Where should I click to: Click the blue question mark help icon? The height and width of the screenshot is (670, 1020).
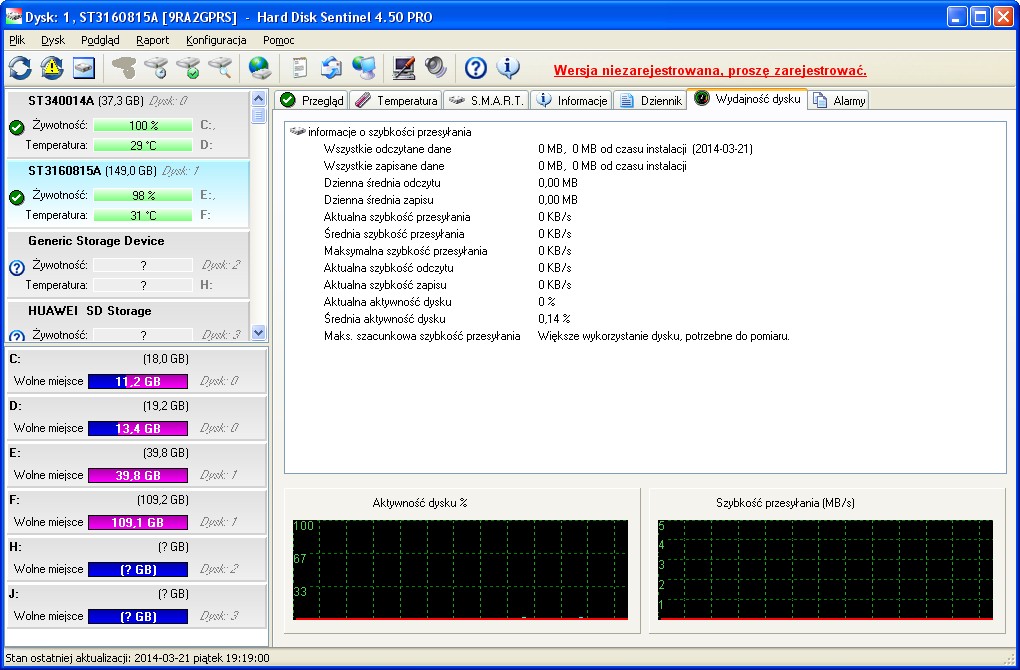476,68
